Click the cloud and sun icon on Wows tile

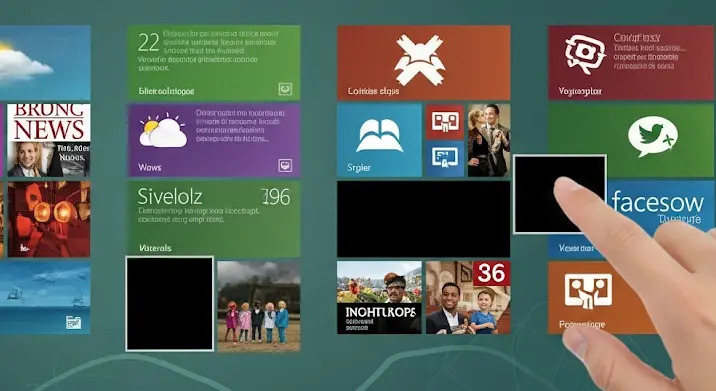click(x=163, y=131)
